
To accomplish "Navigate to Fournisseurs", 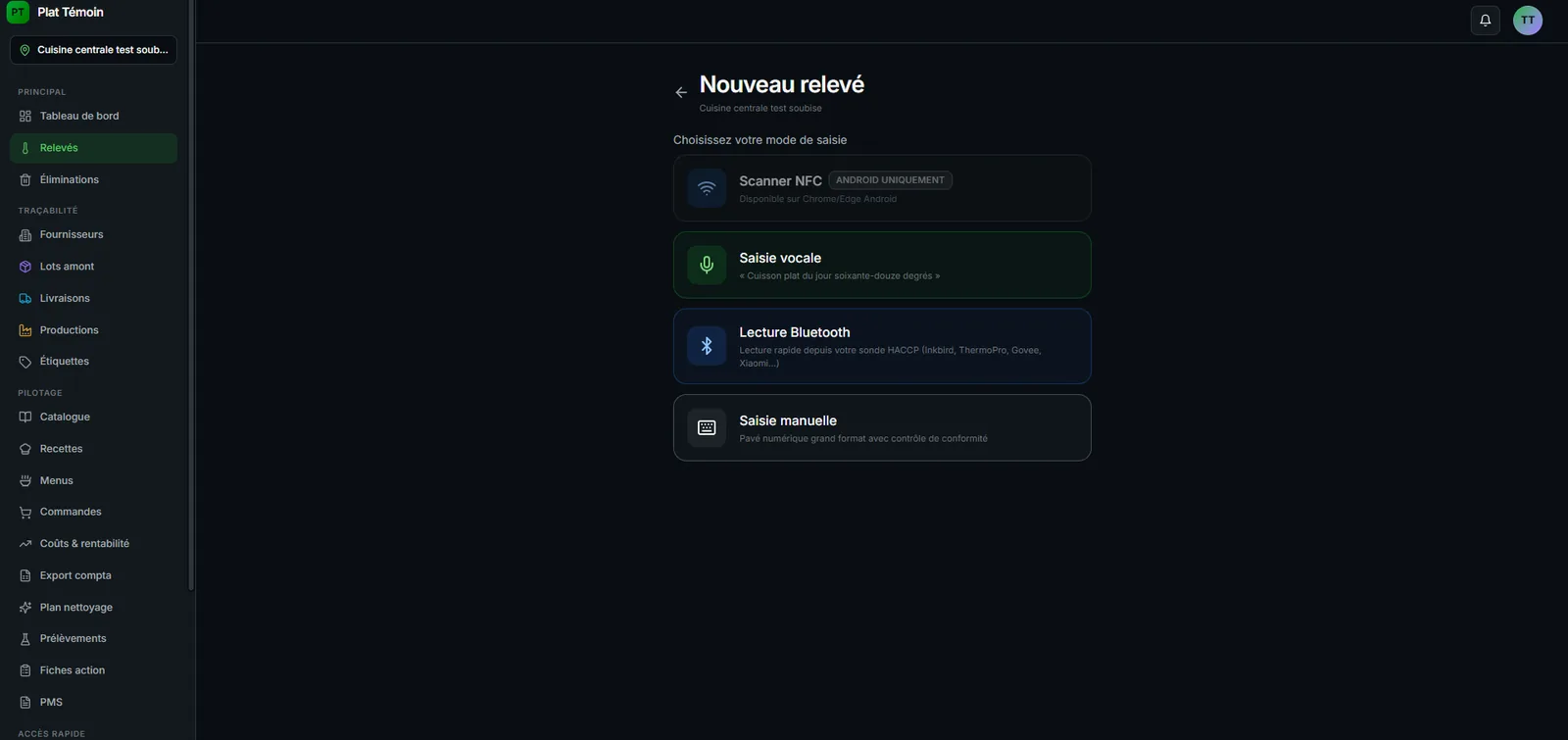I will (93, 235).
